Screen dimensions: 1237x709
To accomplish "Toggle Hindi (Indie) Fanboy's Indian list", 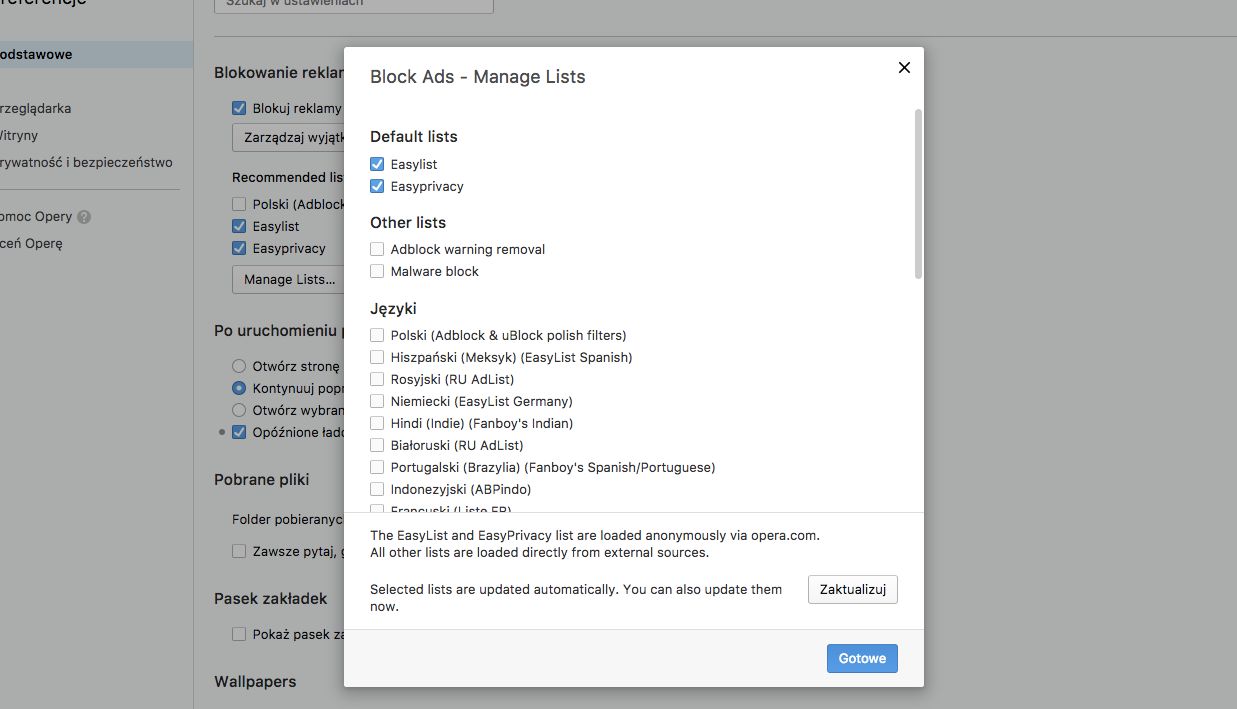I will (377, 423).
